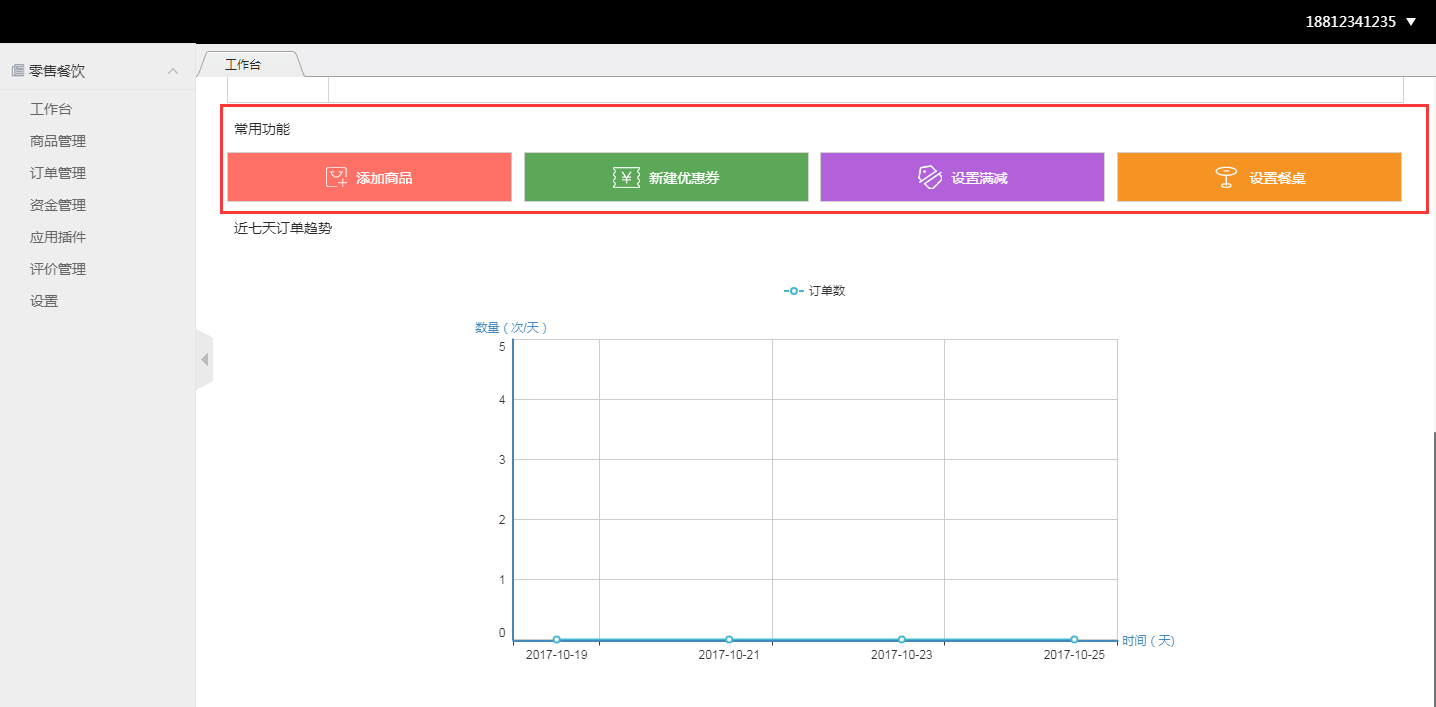This screenshot has width=1436, height=707.
Task: Click the coupon icon on 新建优惠券
Action: click(x=626, y=178)
